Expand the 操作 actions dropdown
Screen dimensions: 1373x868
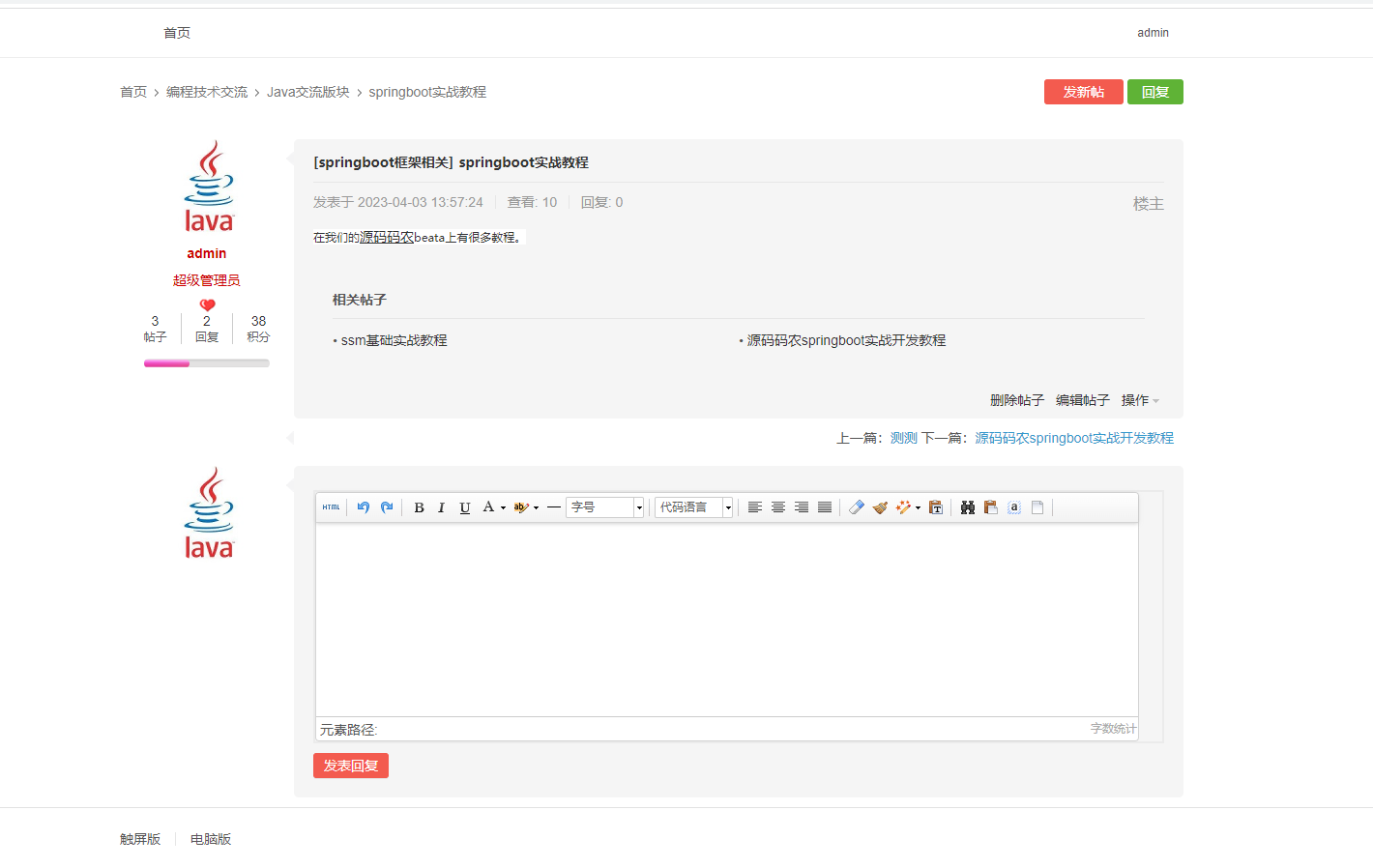point(1140,400)
